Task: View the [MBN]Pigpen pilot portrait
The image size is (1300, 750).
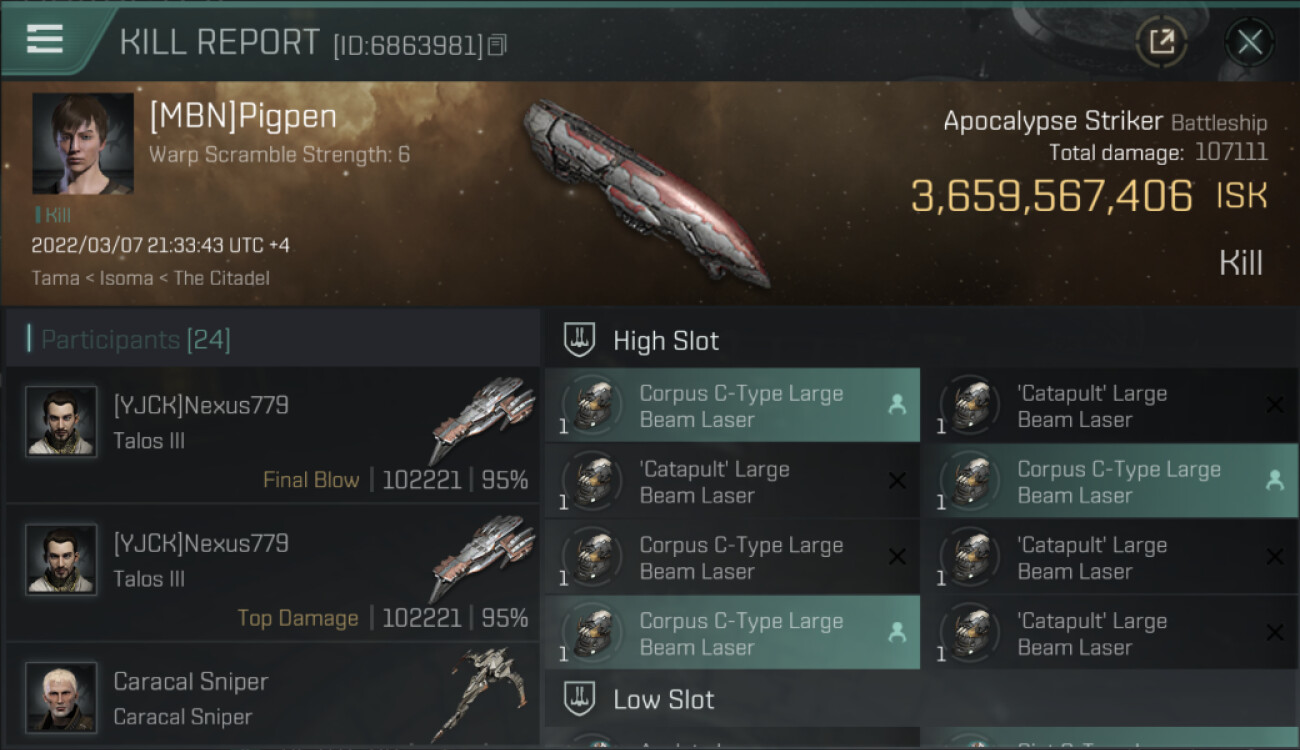Action: [x=83, y=144]
